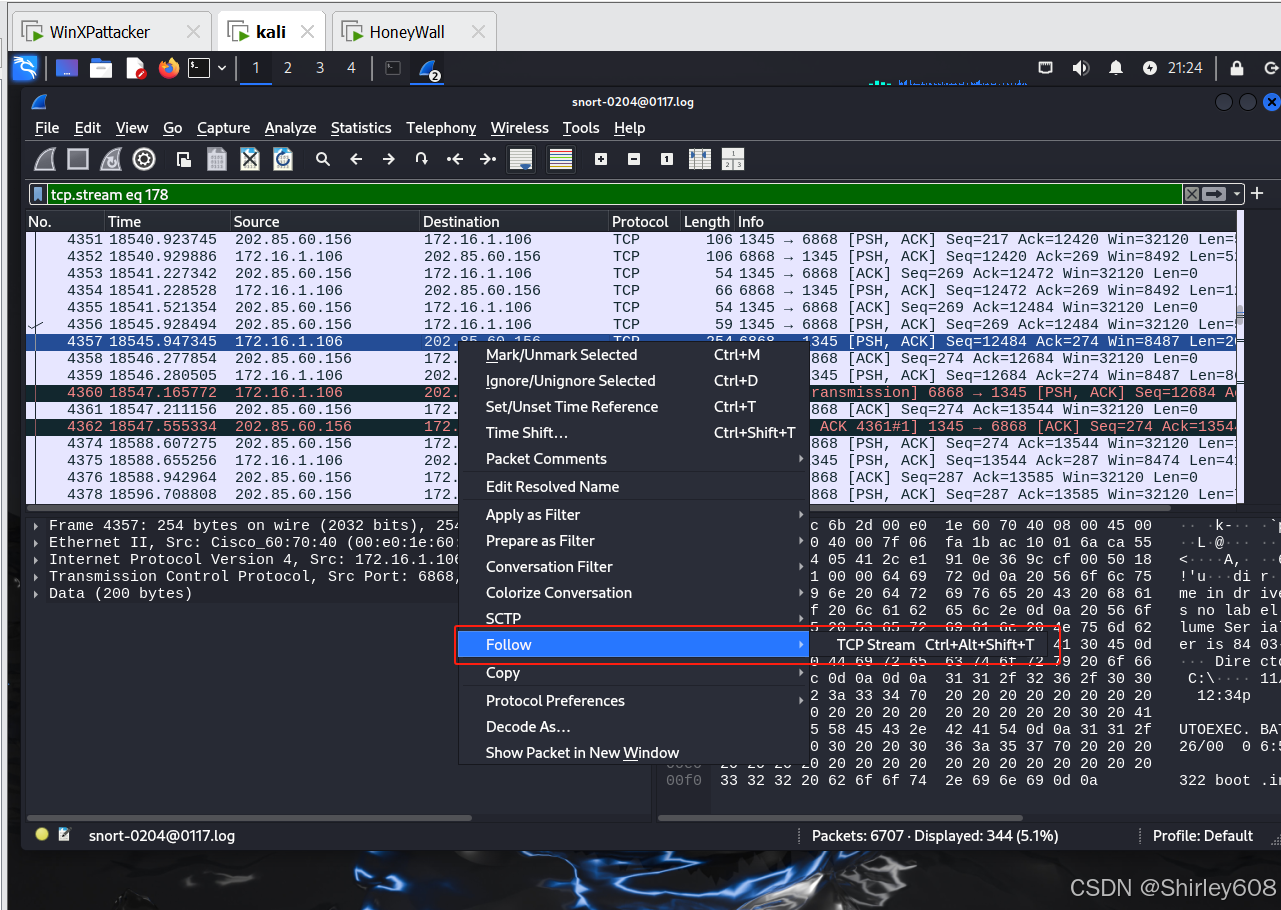Expand Data (200 bytes) row
Screen dimensions: 1281x910
pyautogui.click(x=36, y=594)
